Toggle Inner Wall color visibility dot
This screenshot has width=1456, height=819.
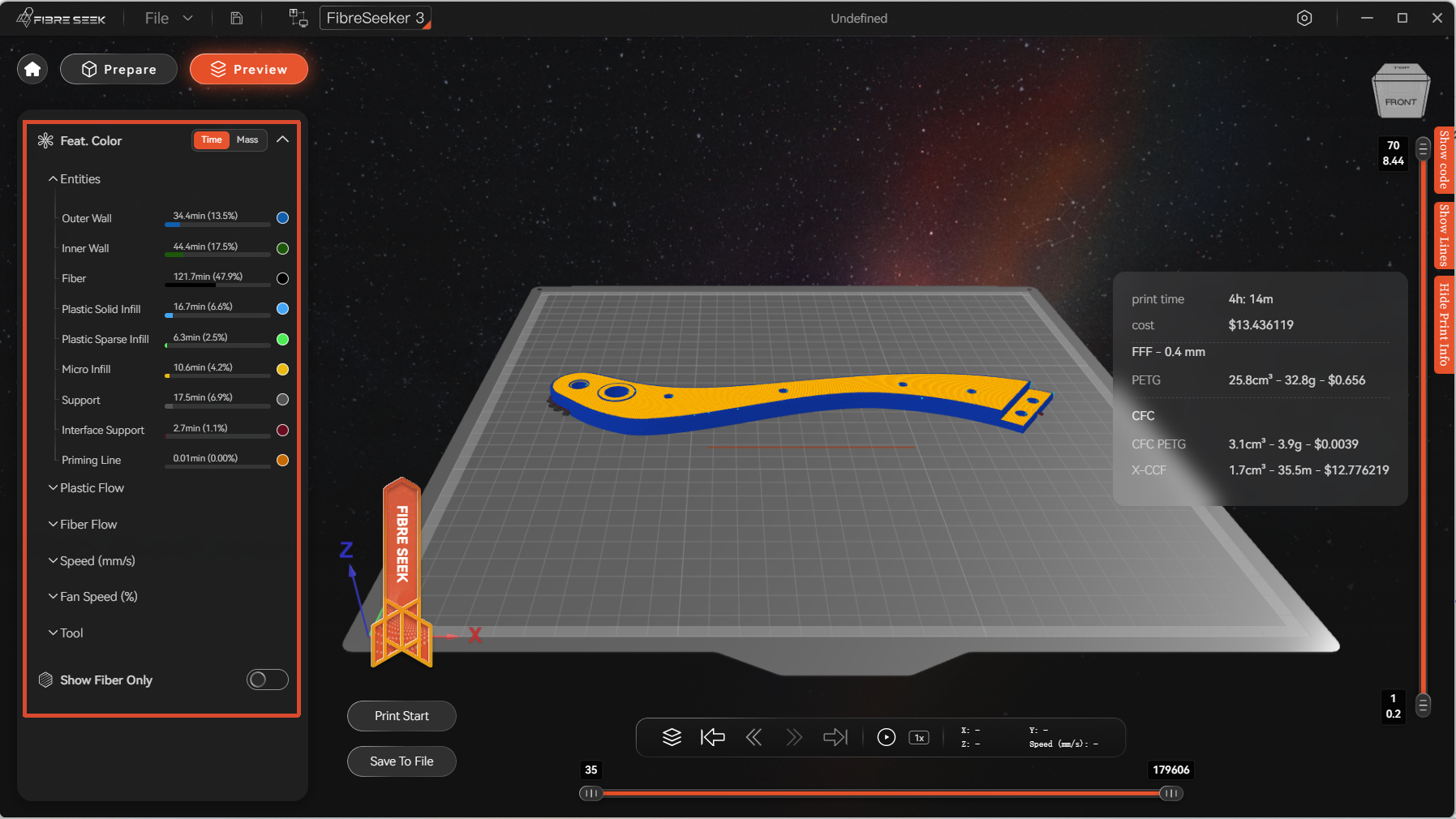pyautogui.click(x=282, y=248)
